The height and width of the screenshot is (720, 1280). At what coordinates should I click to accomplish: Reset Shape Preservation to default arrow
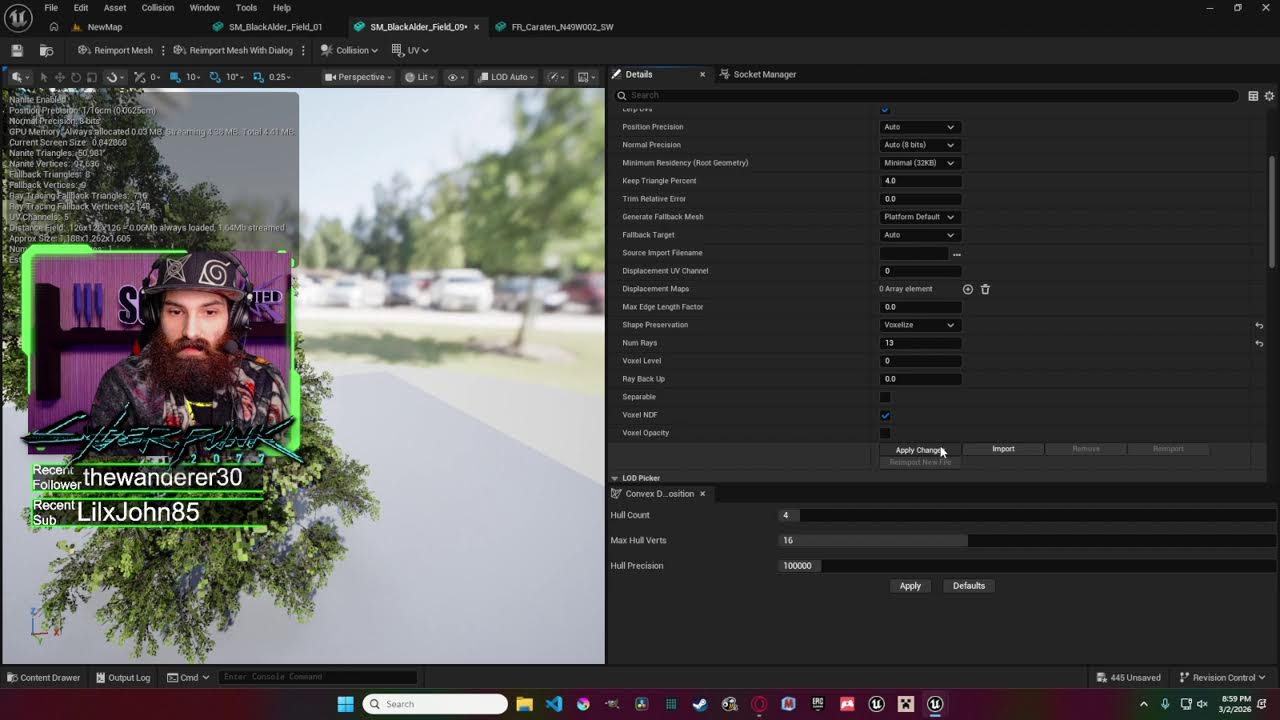pyautogui.click(x=1259, y=326)
